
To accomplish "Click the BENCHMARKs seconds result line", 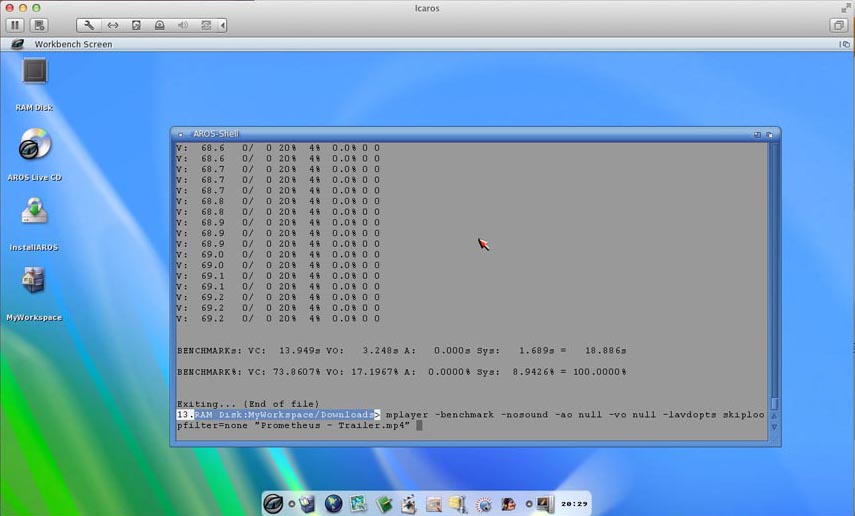I will tap(402, 350).
